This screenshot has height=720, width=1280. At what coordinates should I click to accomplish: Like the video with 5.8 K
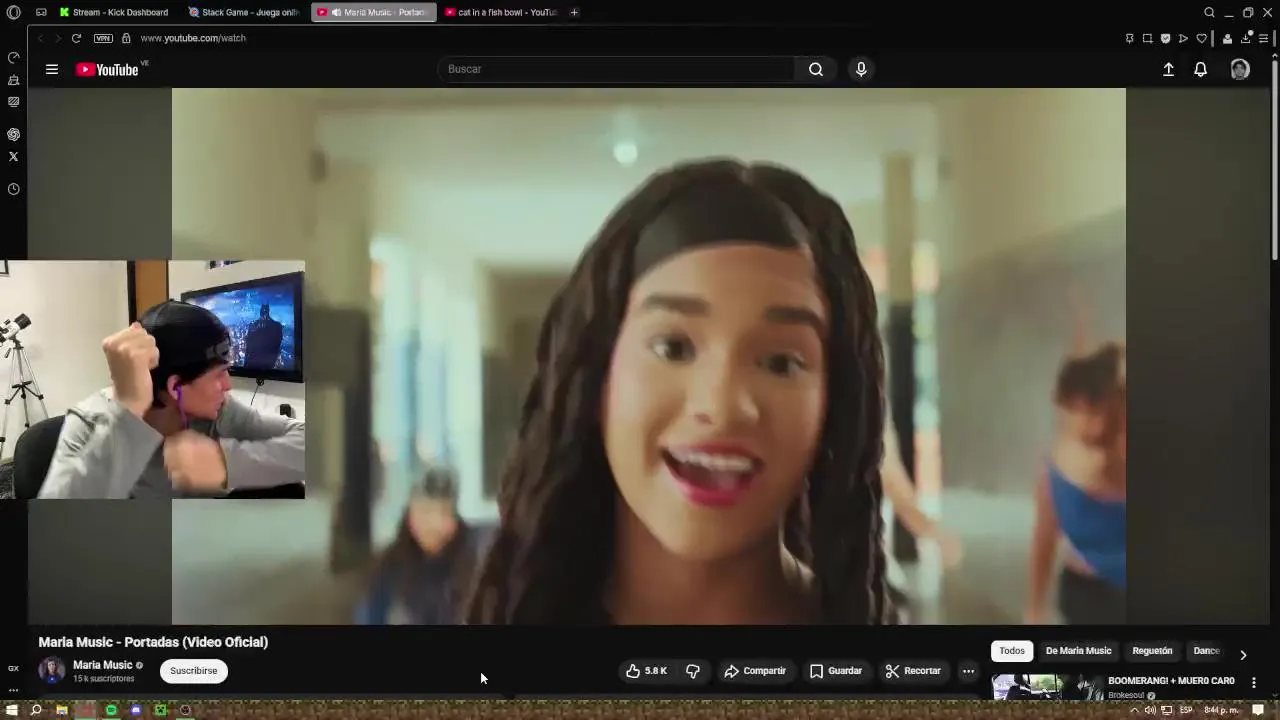(646, 671)
